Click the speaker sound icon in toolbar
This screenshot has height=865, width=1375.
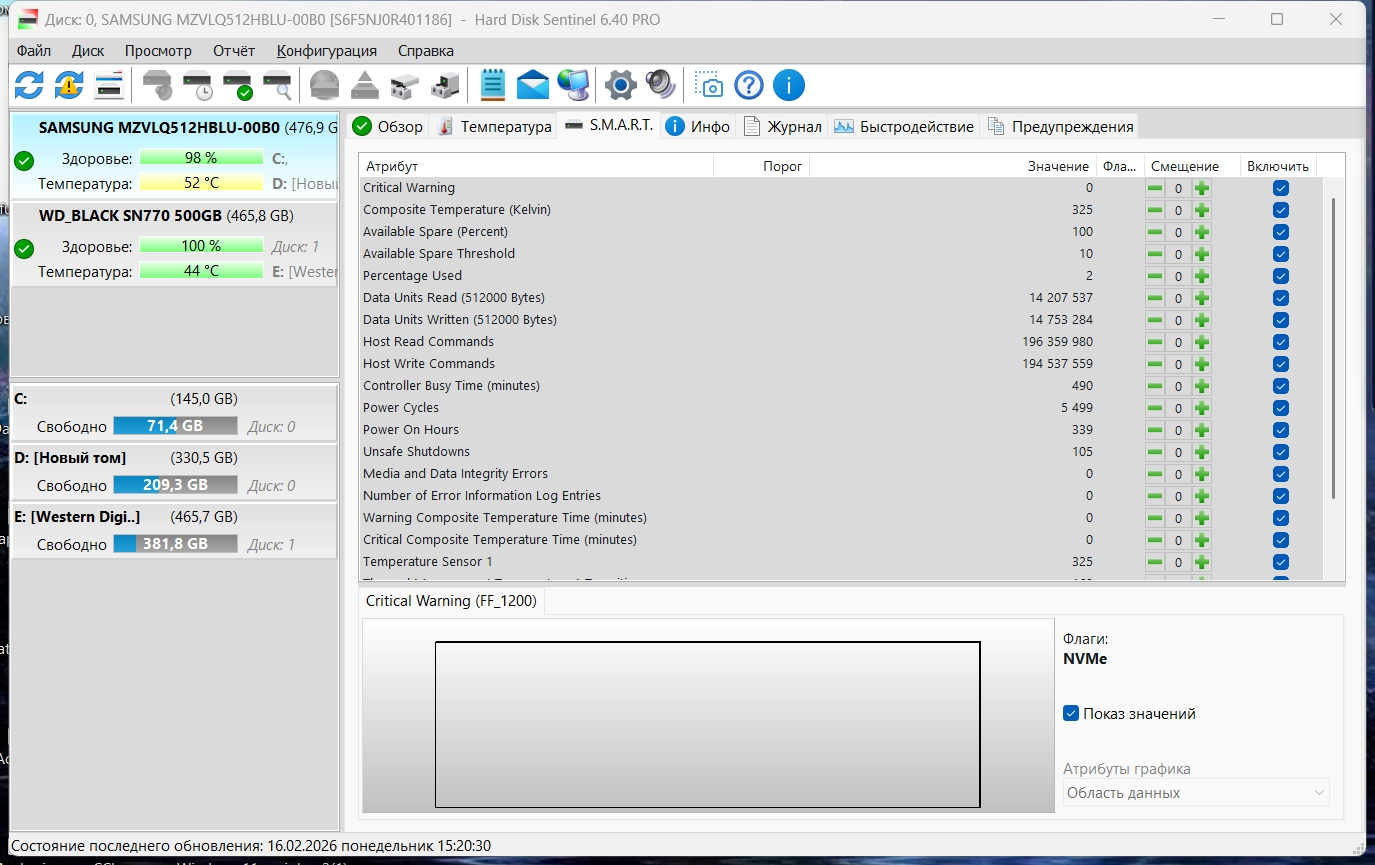click(660, 85)
